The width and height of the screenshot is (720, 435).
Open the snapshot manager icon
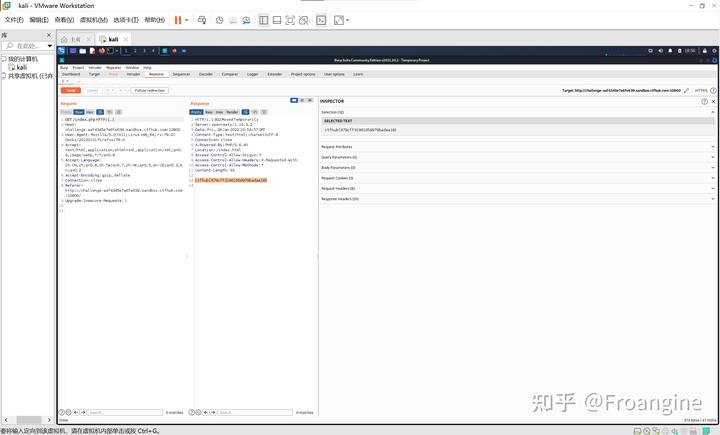[x=246, y=20]
